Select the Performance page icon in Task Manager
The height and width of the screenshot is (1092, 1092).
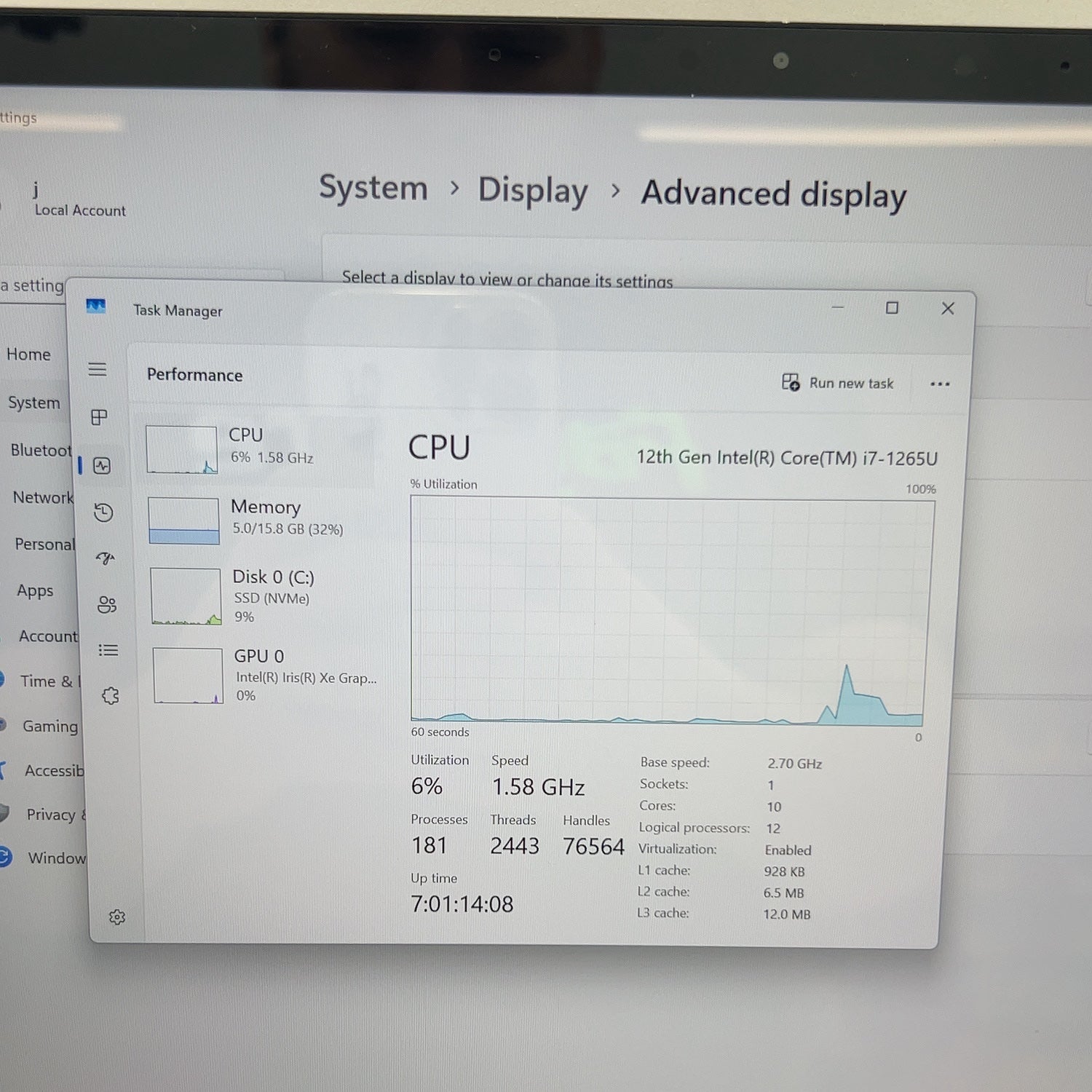click(102, 466)
